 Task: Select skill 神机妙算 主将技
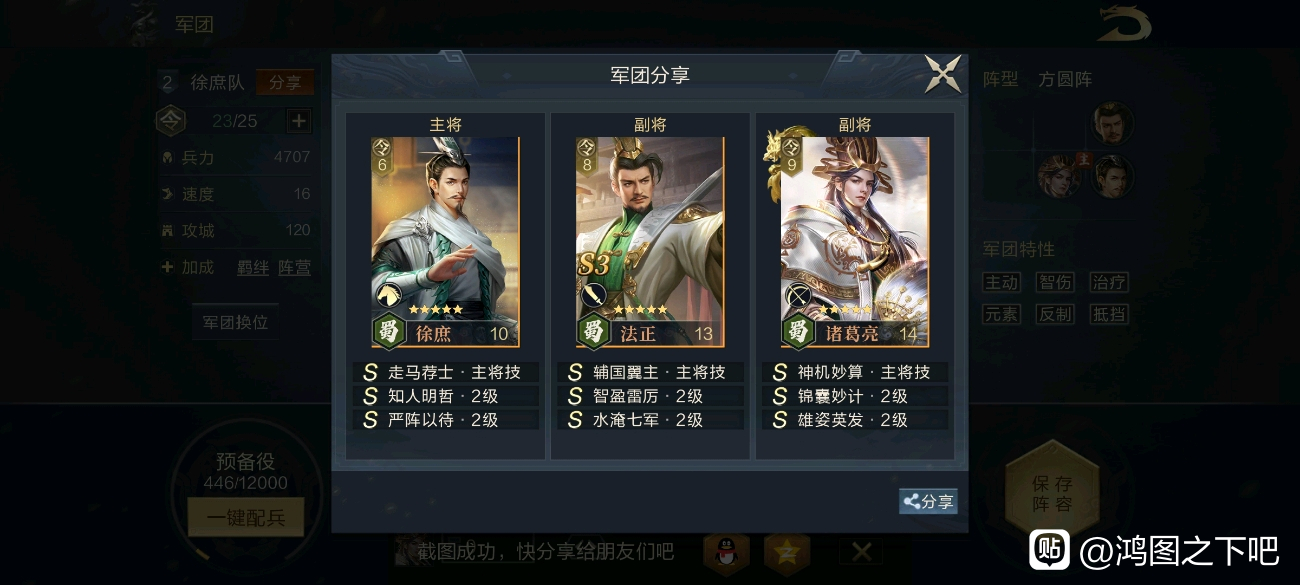coord(854,372)
